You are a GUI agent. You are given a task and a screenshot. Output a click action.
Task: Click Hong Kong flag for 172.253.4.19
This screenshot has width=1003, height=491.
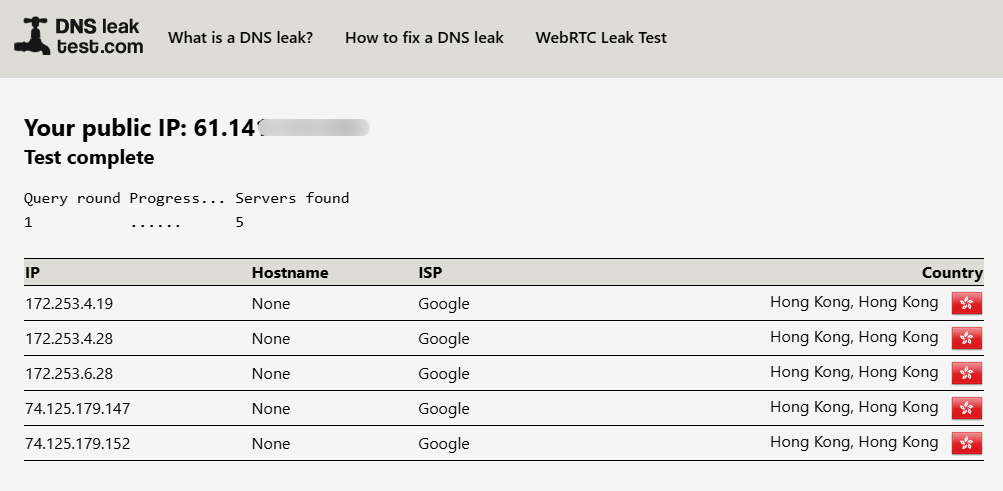point(966,303)
